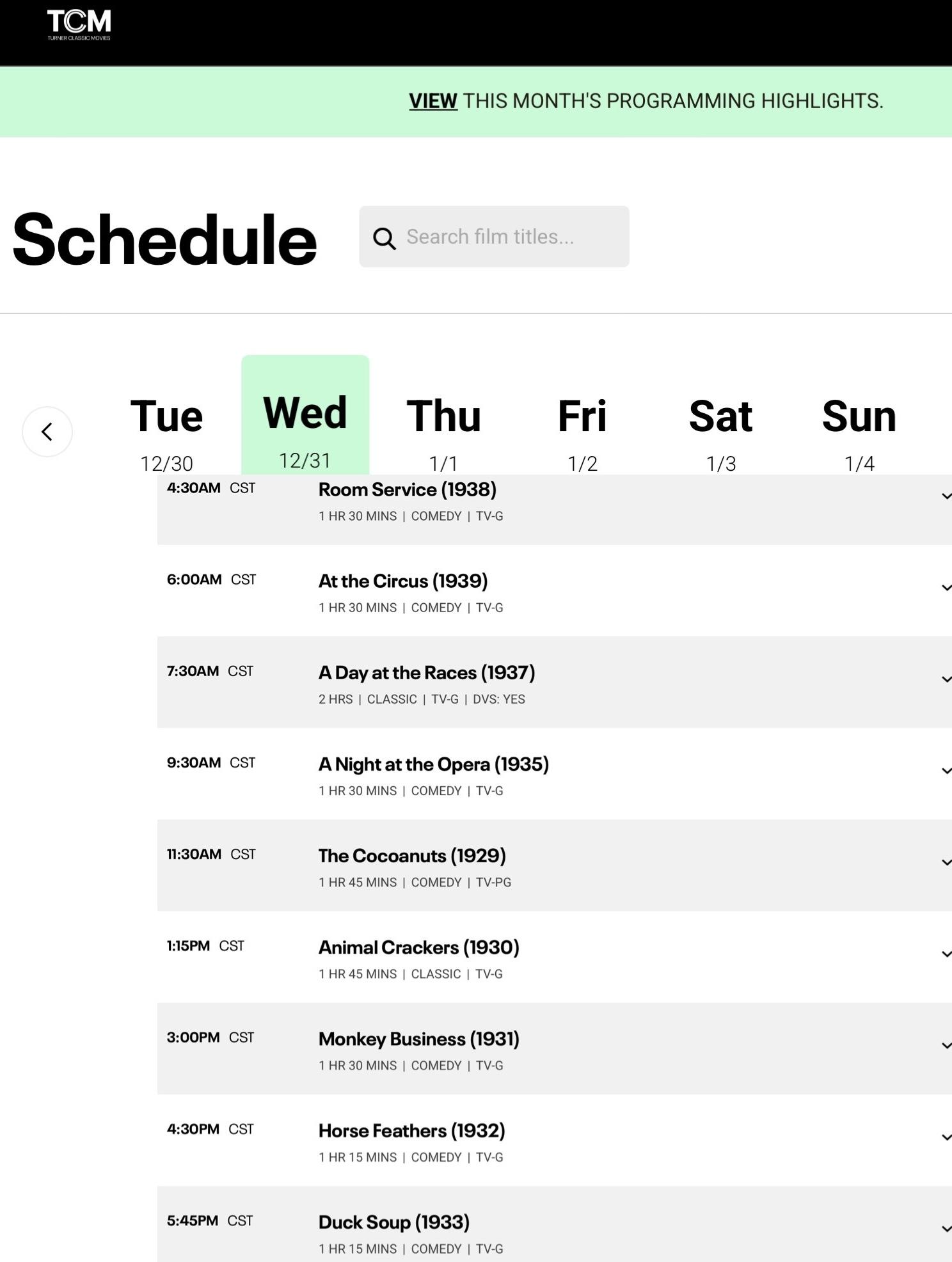The height and width of the screenshot is (1262, 952).
Task: Expand The Cocoanuts (1929) chevron
Action: point(945,862)
